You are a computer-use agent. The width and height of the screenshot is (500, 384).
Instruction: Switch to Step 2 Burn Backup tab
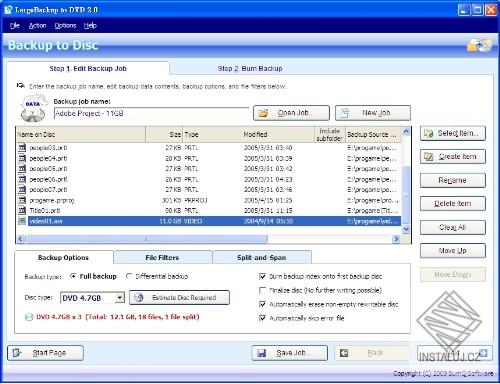tap(250, 69)
